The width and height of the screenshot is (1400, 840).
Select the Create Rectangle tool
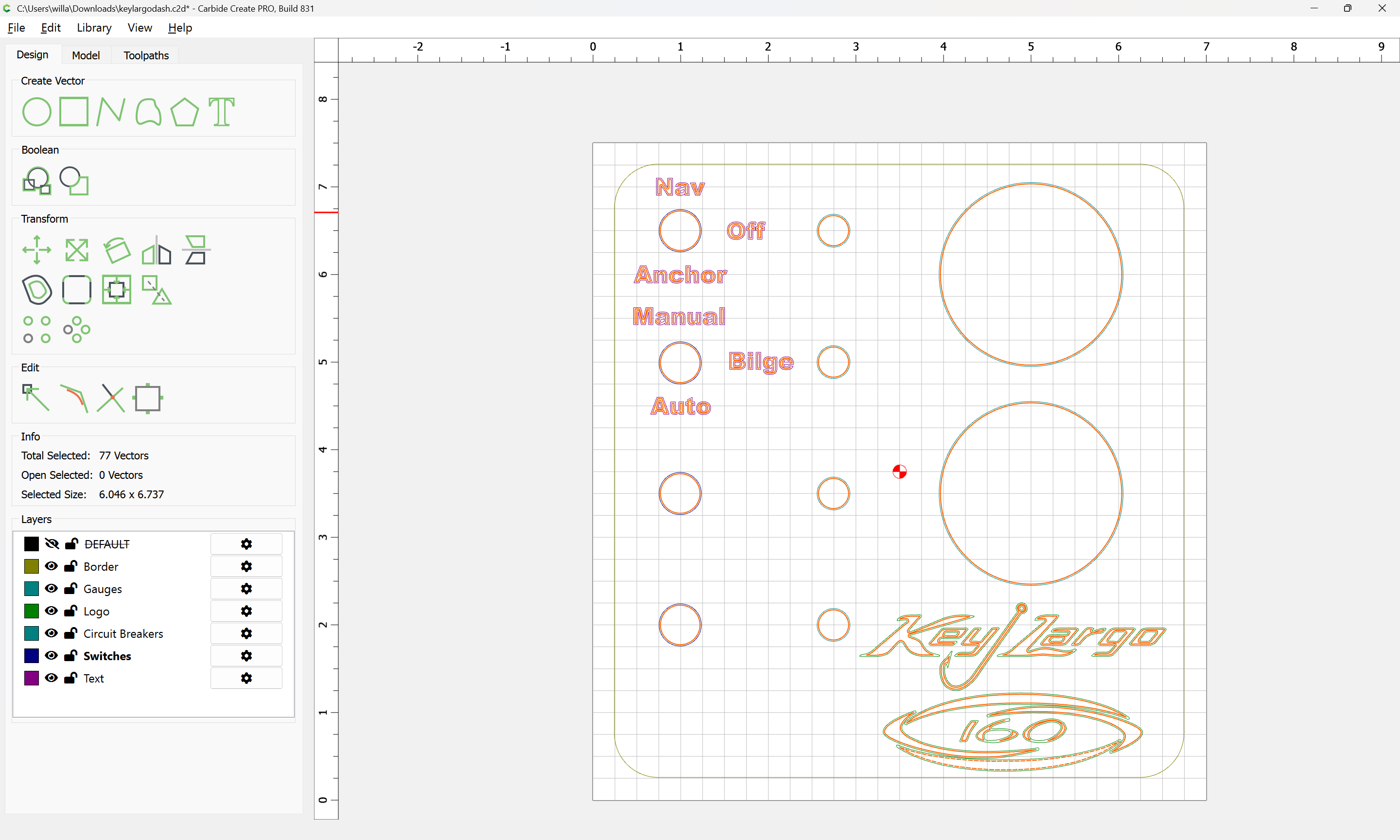74,111
